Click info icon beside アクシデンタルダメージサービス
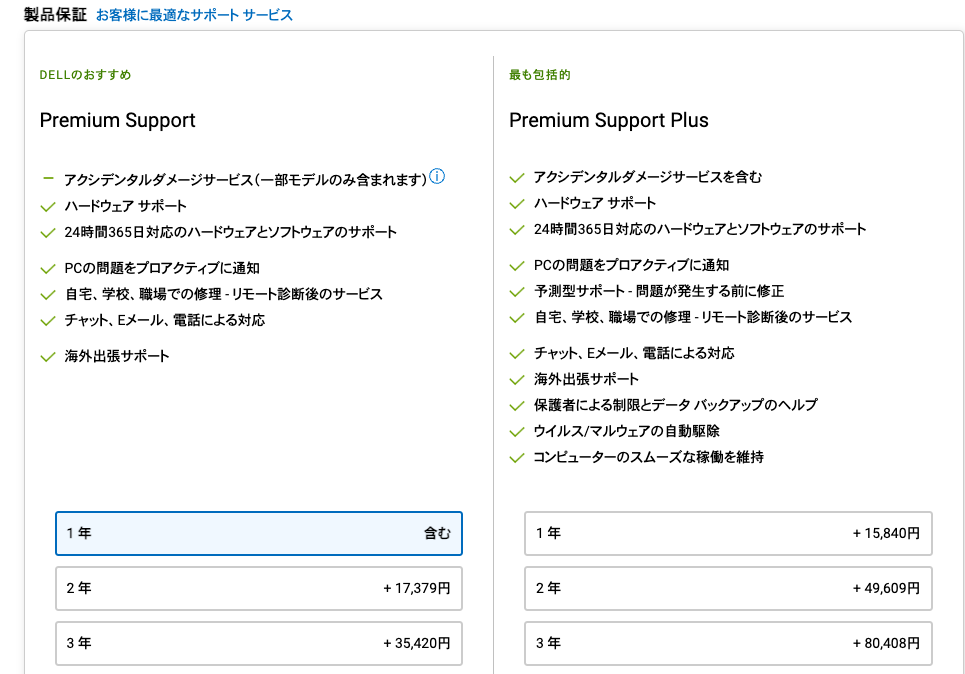 437,177
